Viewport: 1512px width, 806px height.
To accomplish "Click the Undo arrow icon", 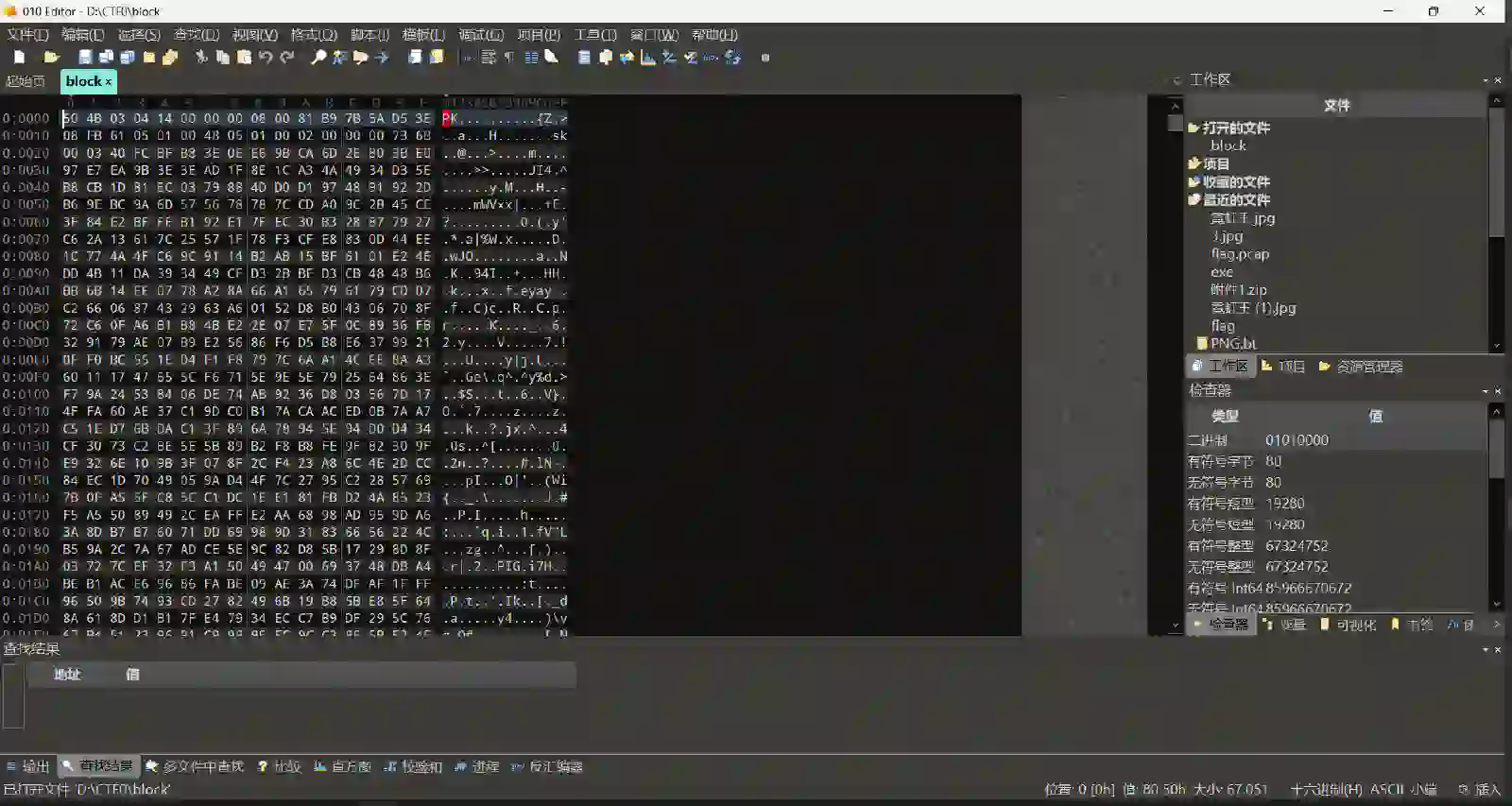I will tap(266, 58).
